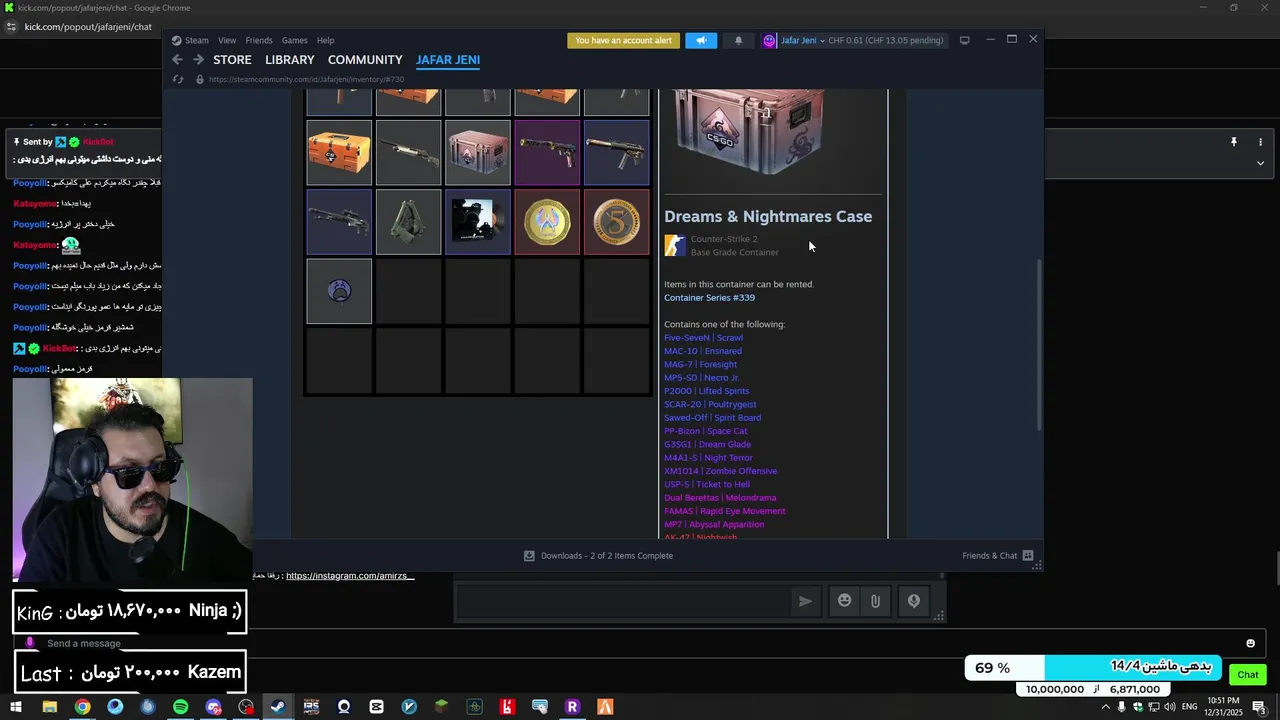
Task: Click the MP5-SD | Necro Jr. link
Action: click(x=702, y=378)
